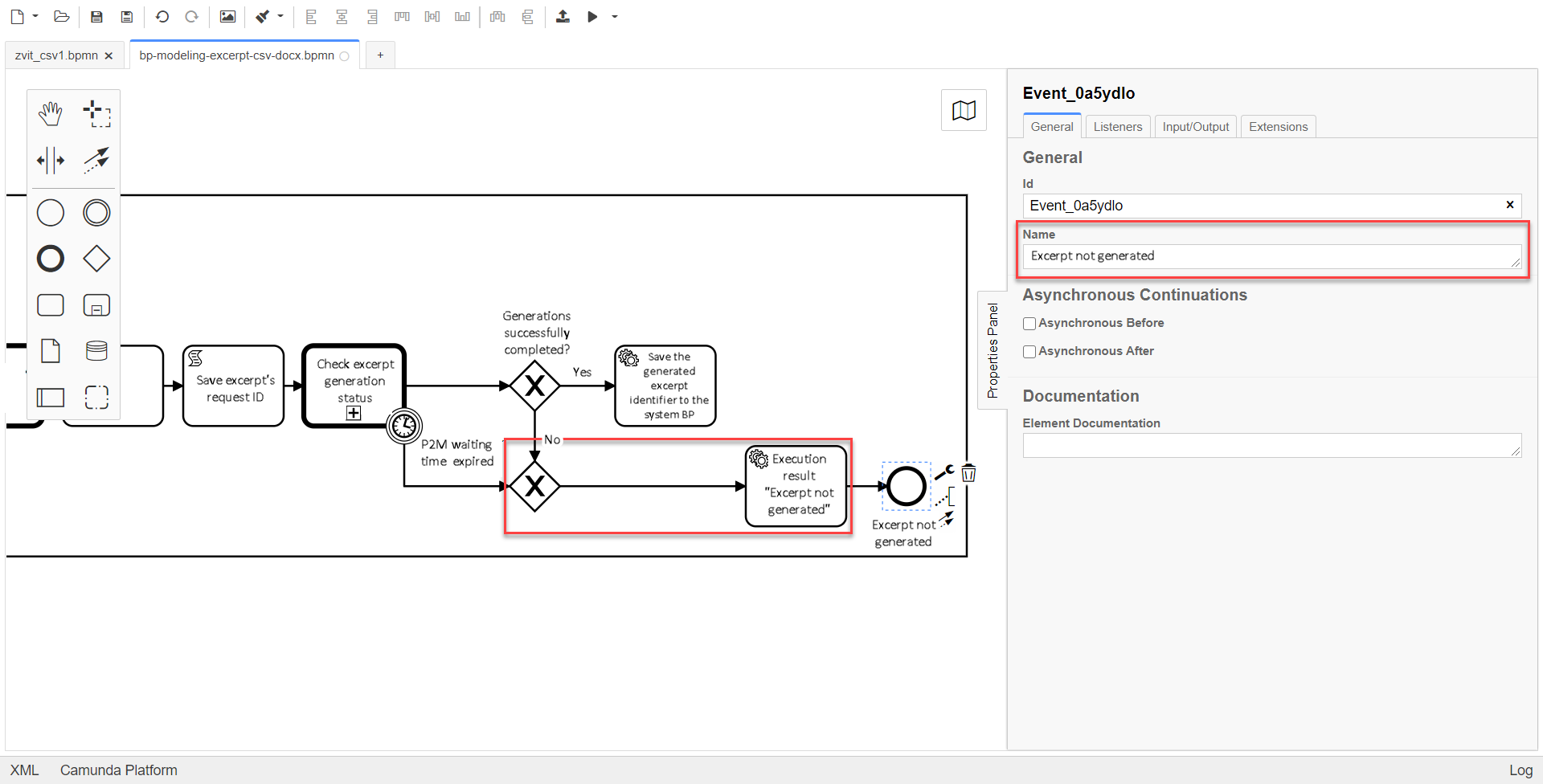Distribute elements horizontally

coord(497,17)
